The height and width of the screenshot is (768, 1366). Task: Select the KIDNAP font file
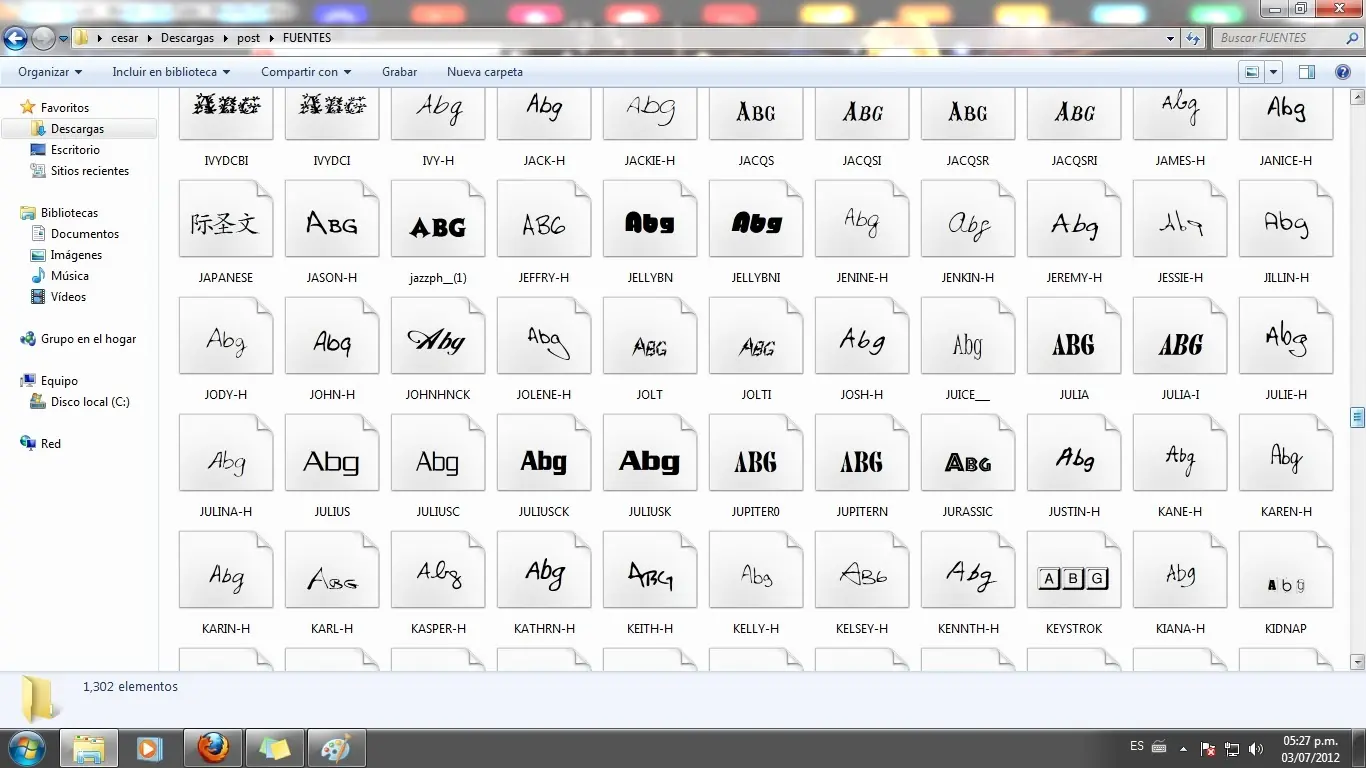click(1286, 583)
